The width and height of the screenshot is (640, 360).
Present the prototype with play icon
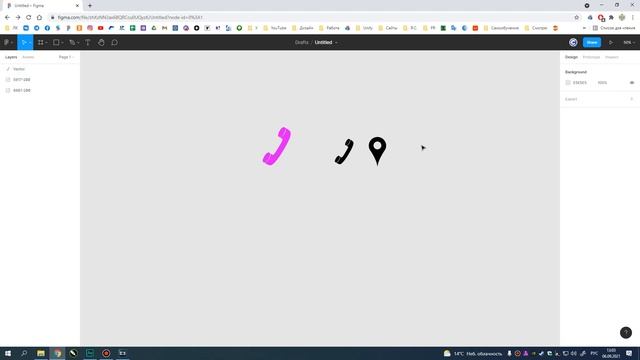tap(611, 42)
